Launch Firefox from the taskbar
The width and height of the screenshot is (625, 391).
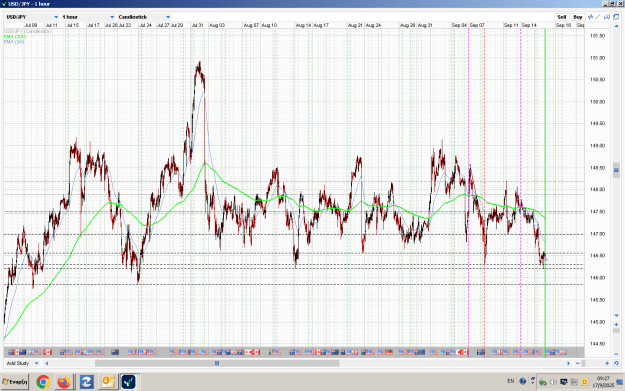pyautogui.click(x=64, y=382)
